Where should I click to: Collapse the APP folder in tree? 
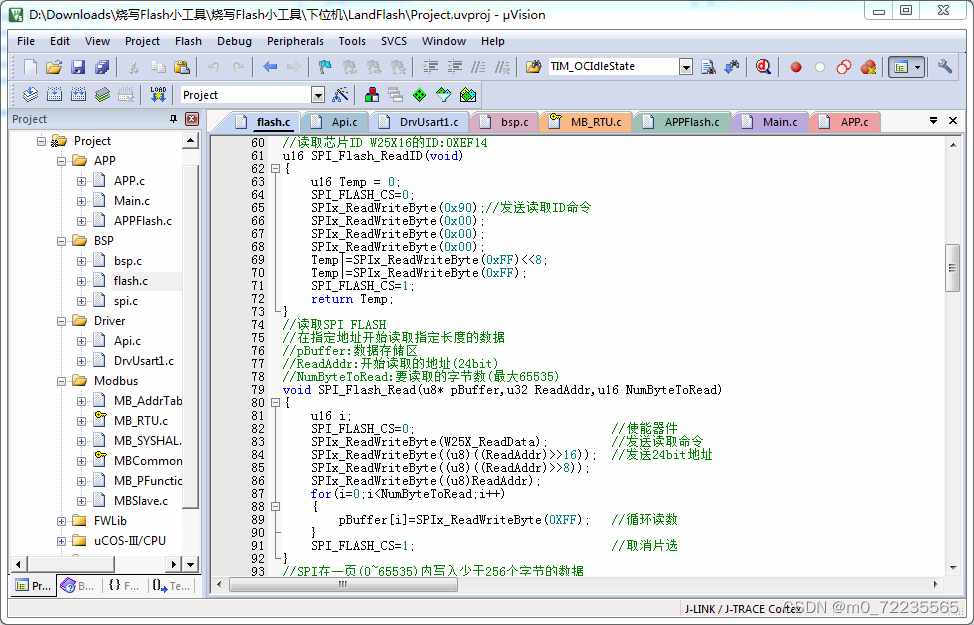61,161
